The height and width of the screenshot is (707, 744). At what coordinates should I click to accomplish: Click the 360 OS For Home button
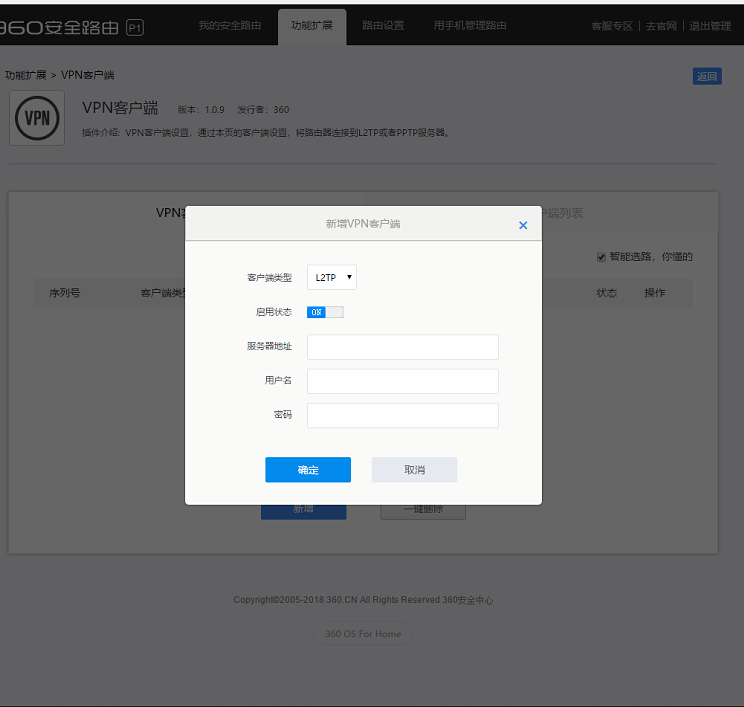tap(363, 634)
